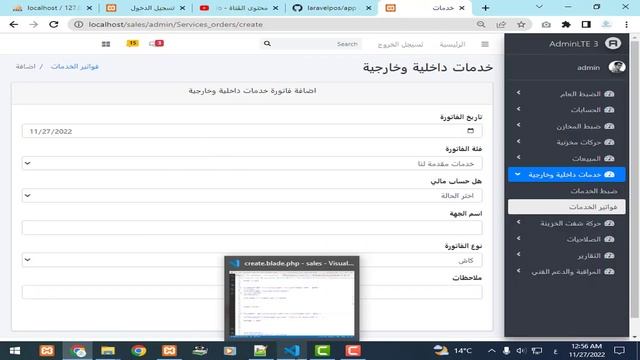This screenshot has width=640, height=360.
Task: Click the ملاحظات notes input field
Action: click(252, 292)
